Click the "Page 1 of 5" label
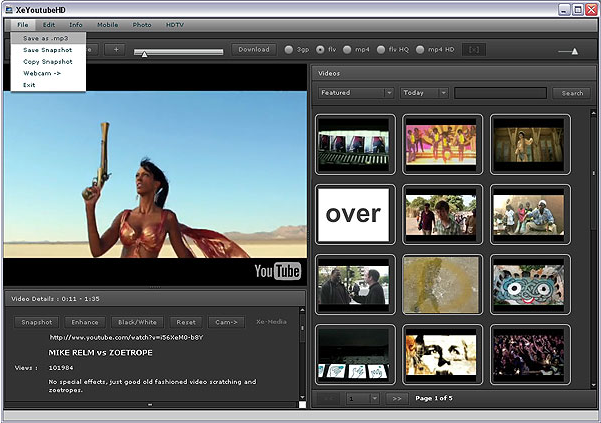 [434, 398]
